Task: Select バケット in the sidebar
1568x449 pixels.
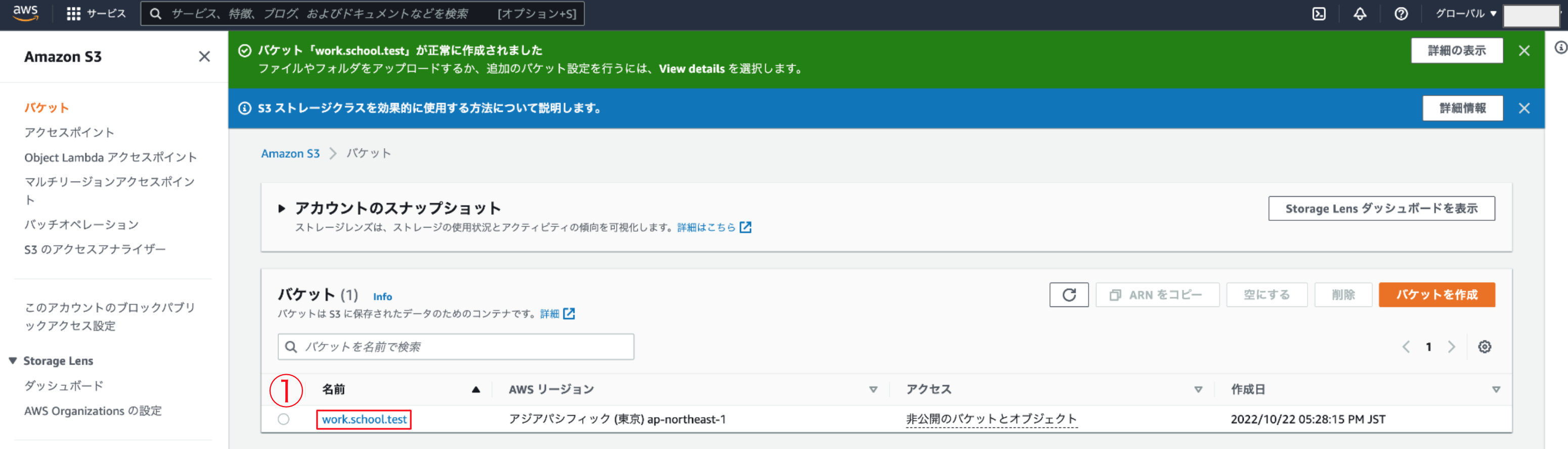Action: click(x=46, y=108)
